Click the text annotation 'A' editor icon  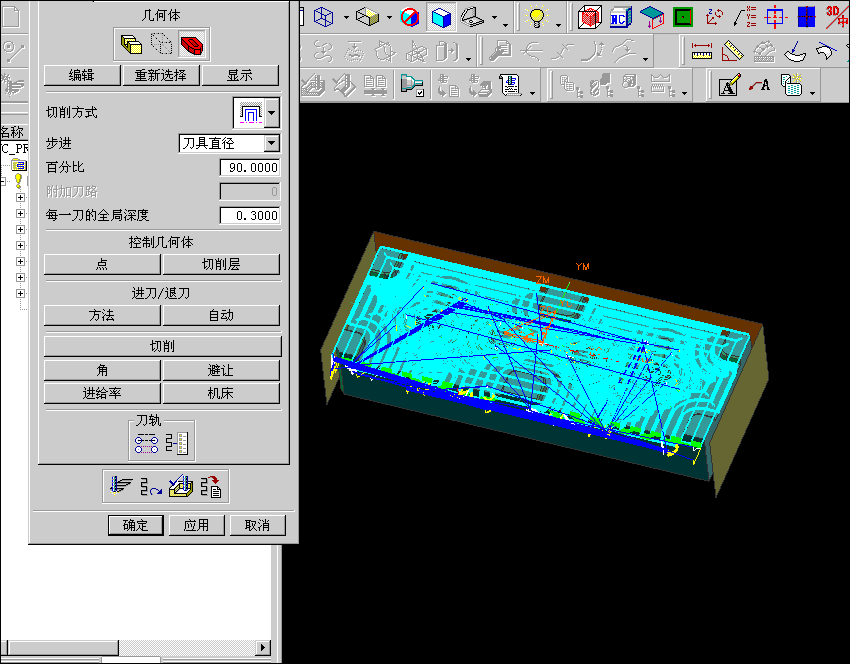pyautogui.click(x=728, y=86)
